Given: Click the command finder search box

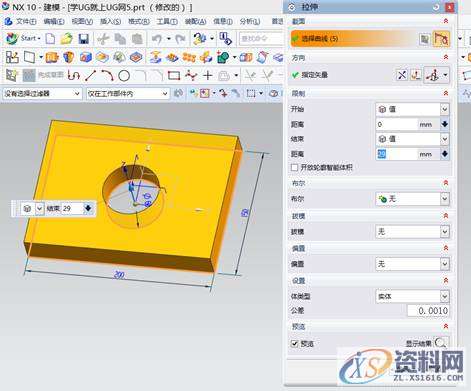Looking at the screenshot, I should tap(261, 39).
